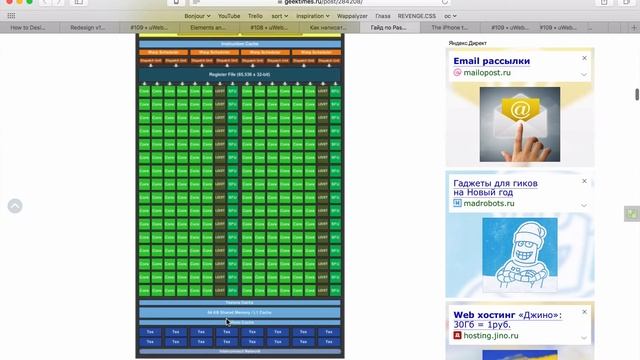This screenshot has width=640, height=360.
Task: Click the robot in Santa hat image
Action: click(520, 254)
